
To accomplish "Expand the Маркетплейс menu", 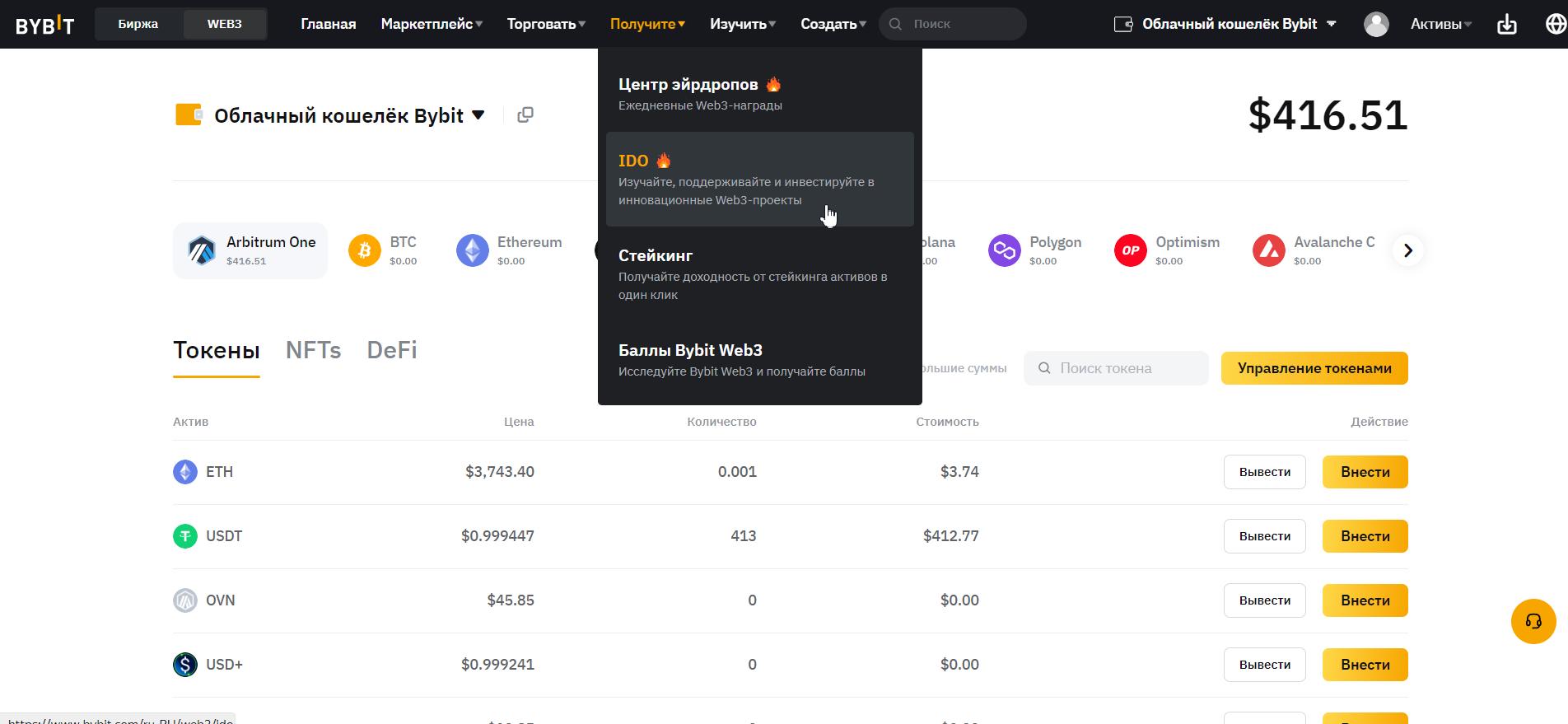I will point(432,24).
